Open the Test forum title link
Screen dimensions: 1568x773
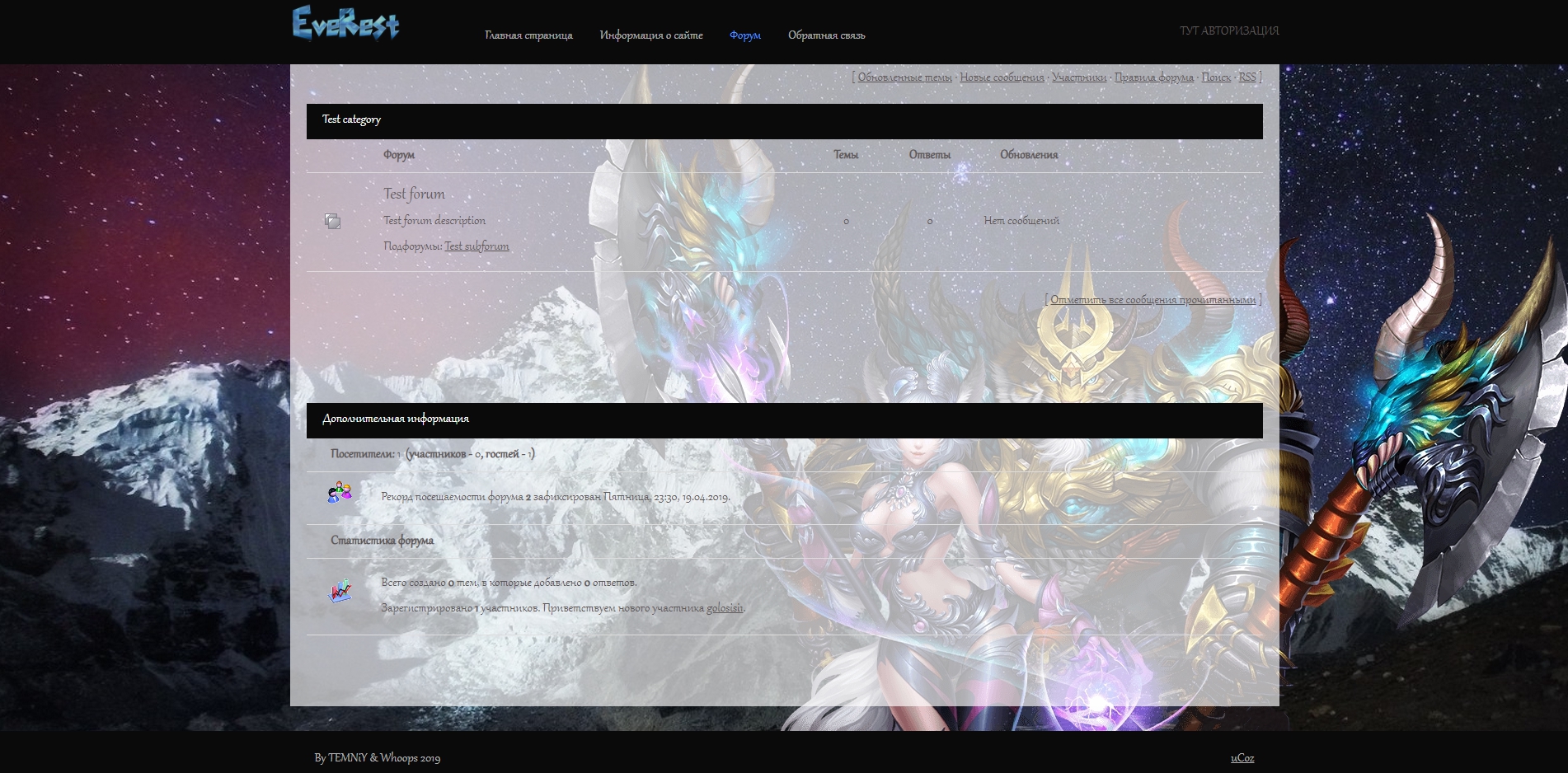[x=414, y=194]
